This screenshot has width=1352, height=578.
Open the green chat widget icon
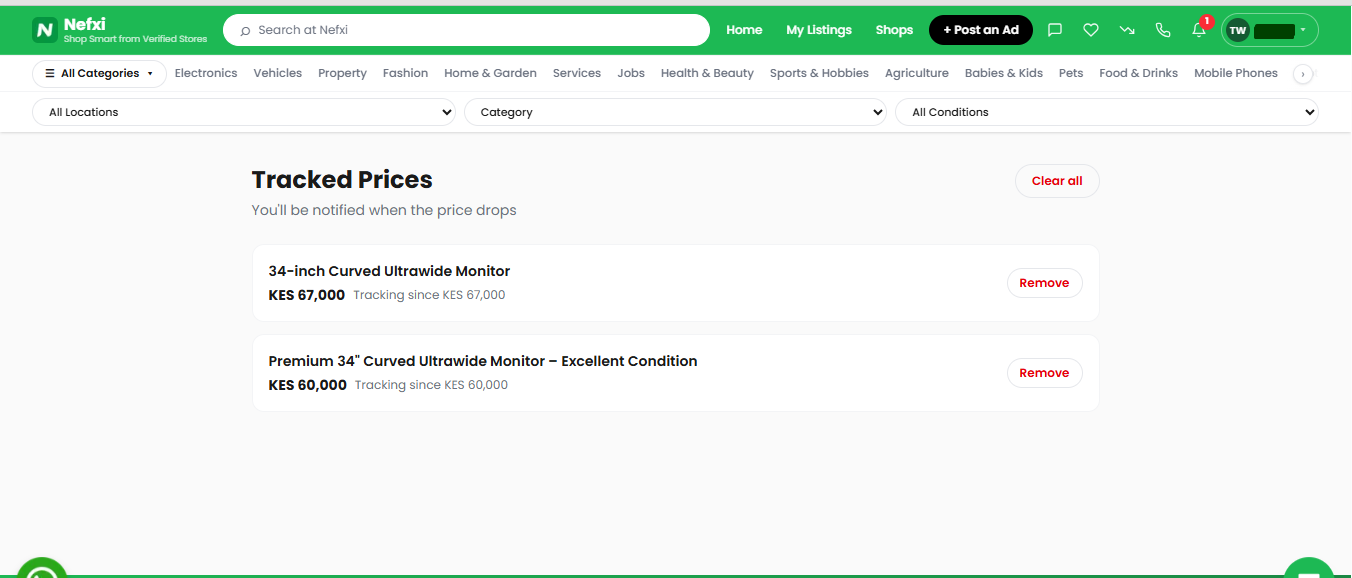[1309, 568]
